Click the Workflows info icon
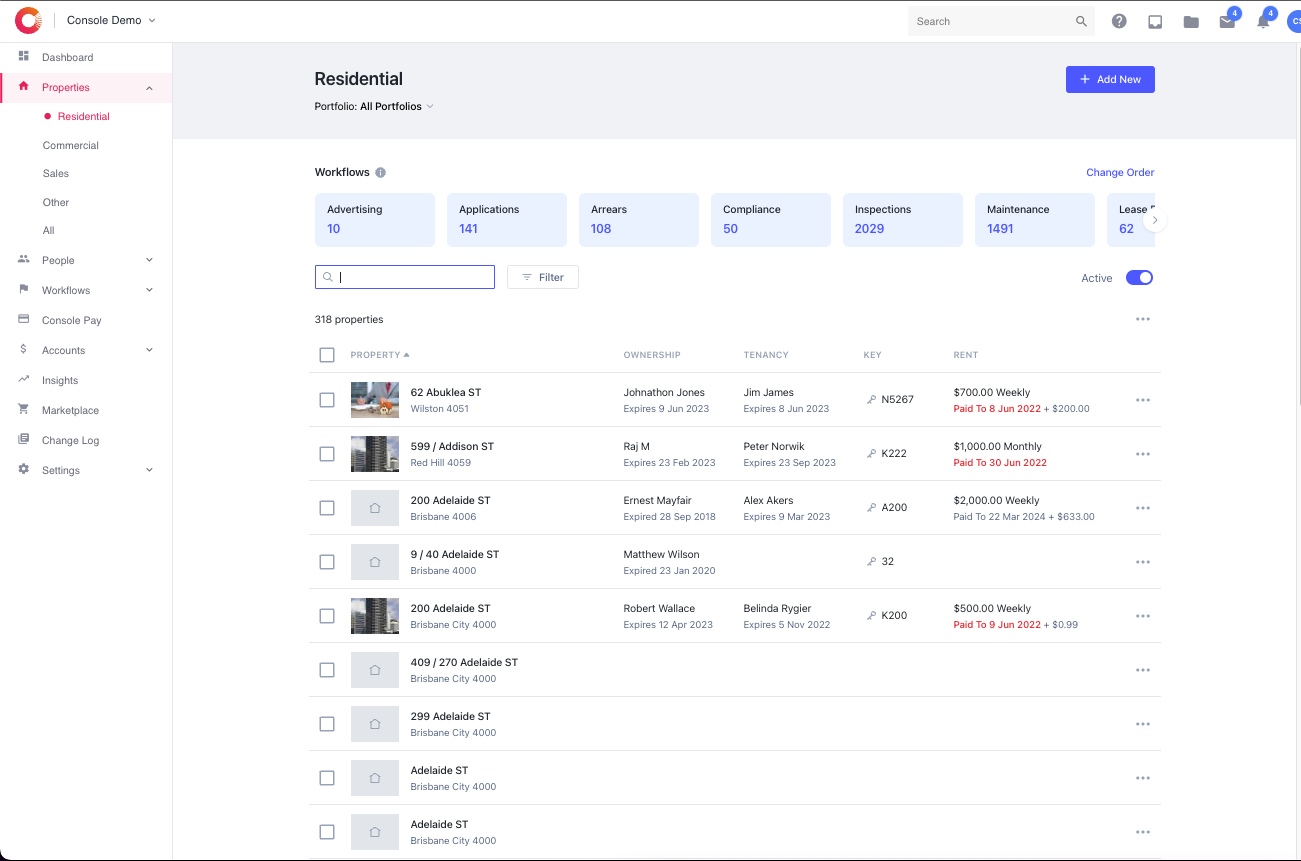 point(381,173)
